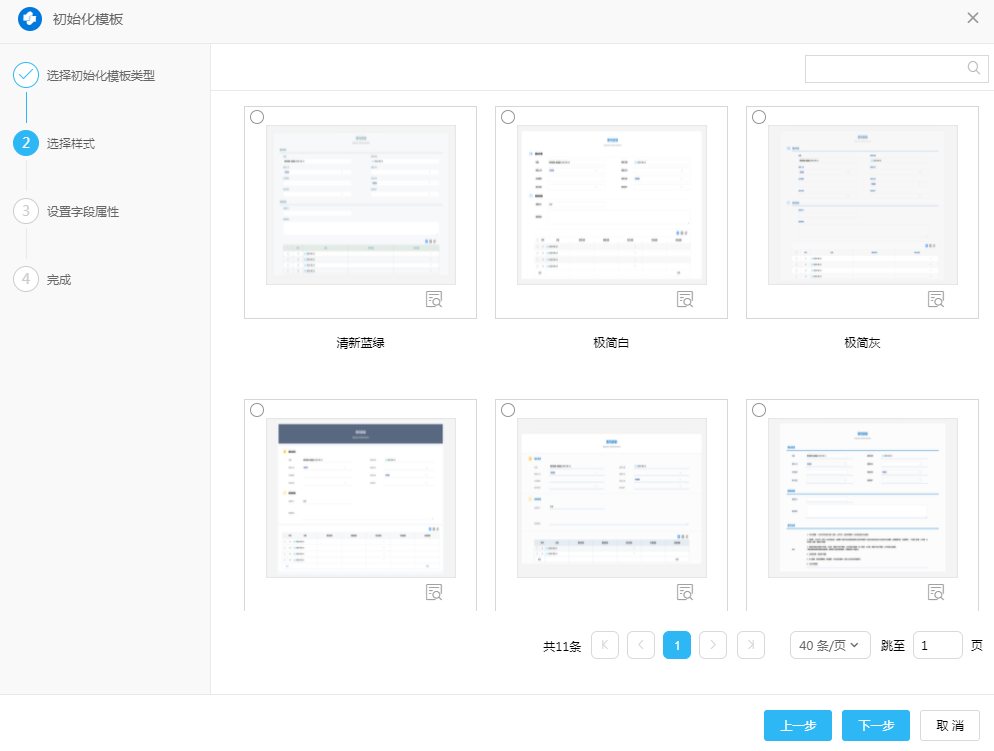Click the 取消 button
Screen dimensions: 994x751
pos(950,726)
